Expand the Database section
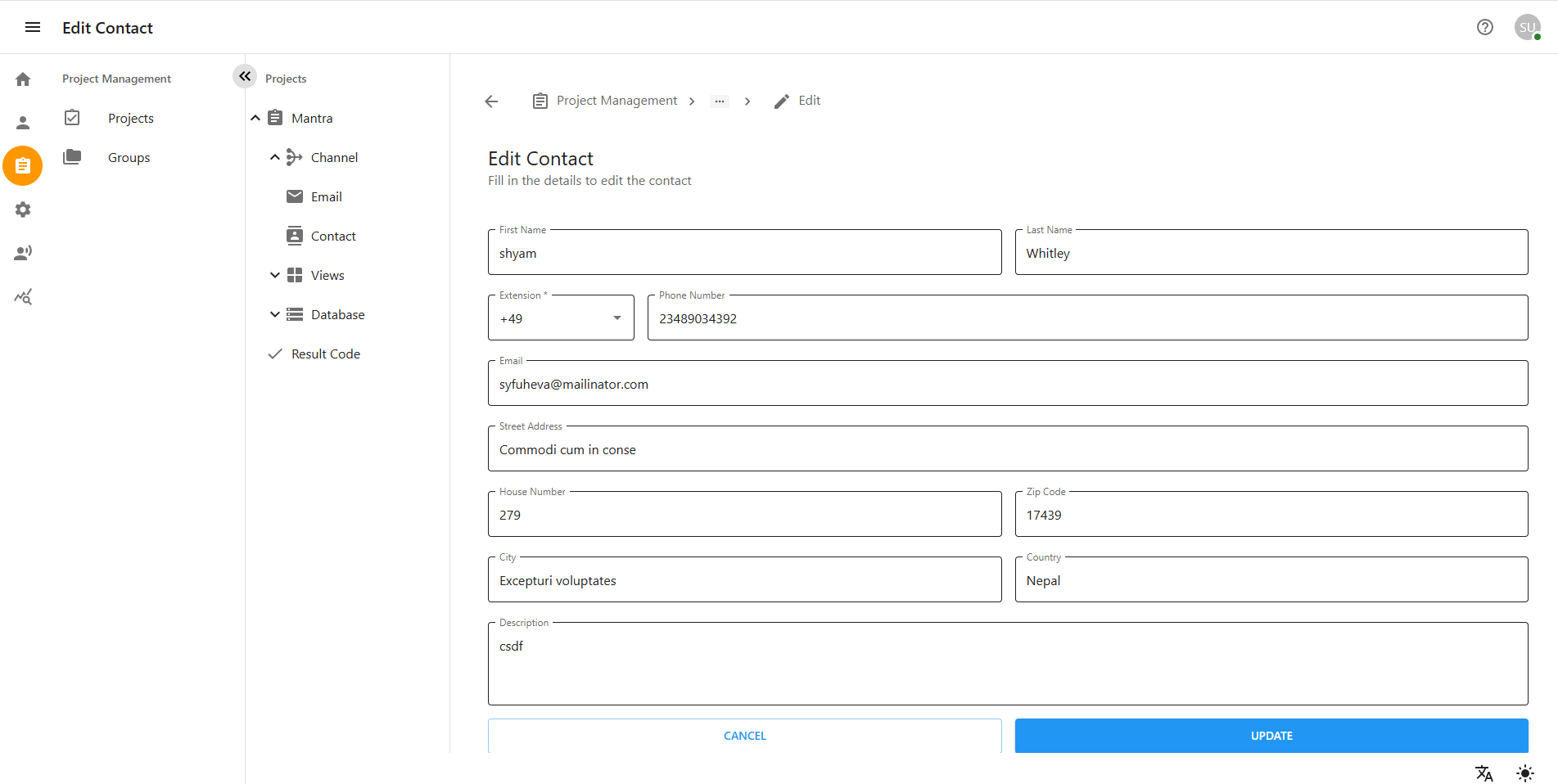1558x784 pixels. point(275,314)
